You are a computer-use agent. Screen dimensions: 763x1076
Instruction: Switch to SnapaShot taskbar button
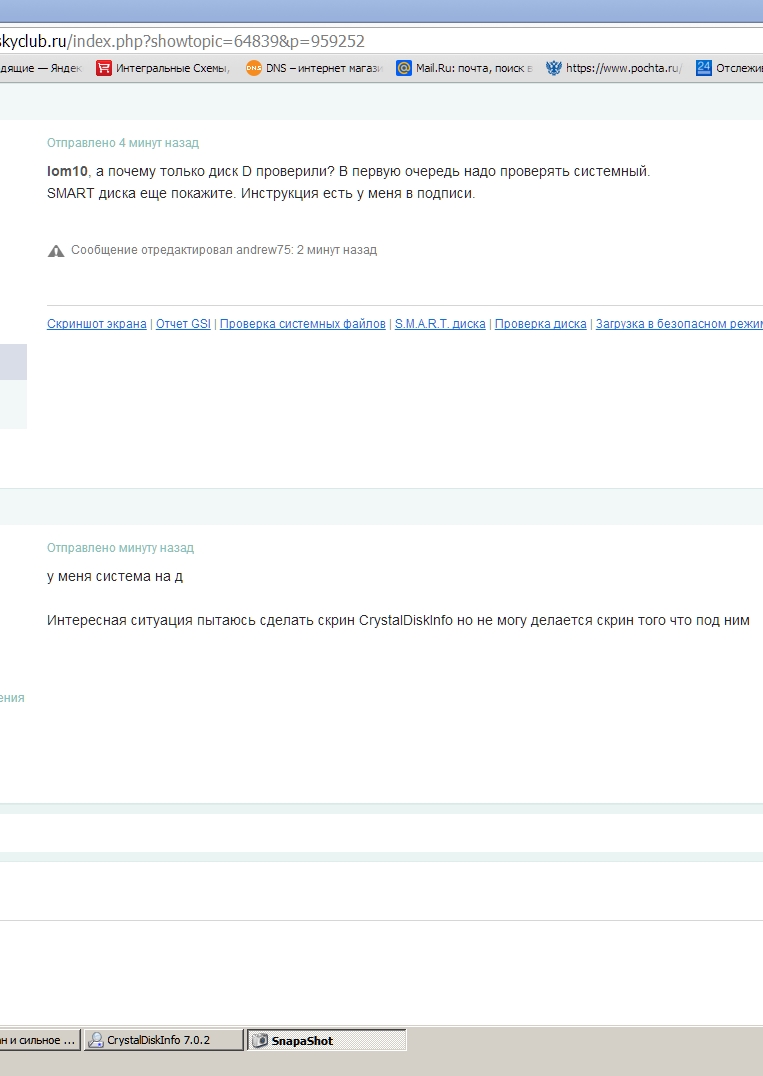(x=327, y=1040)
